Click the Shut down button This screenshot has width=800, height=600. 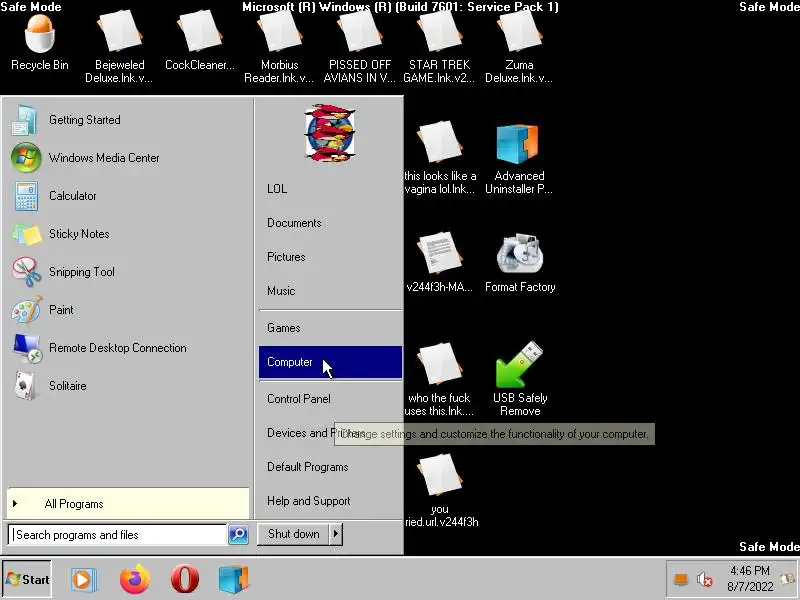293,534
